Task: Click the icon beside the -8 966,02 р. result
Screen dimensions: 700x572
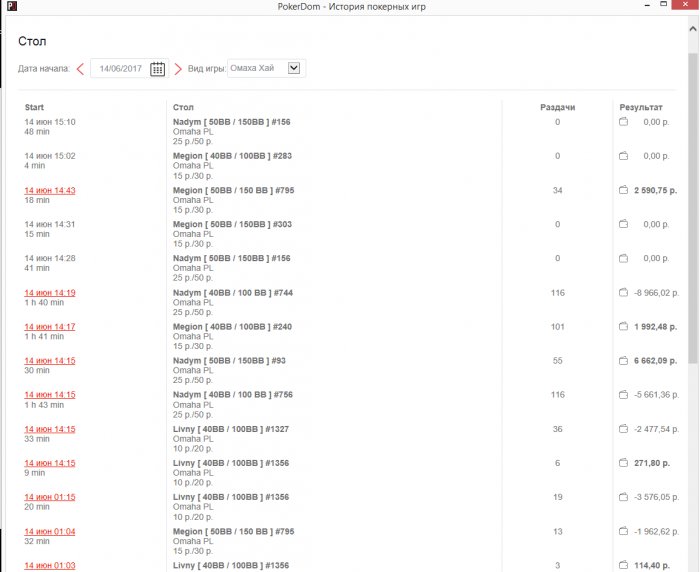Action: coord(623,293)
